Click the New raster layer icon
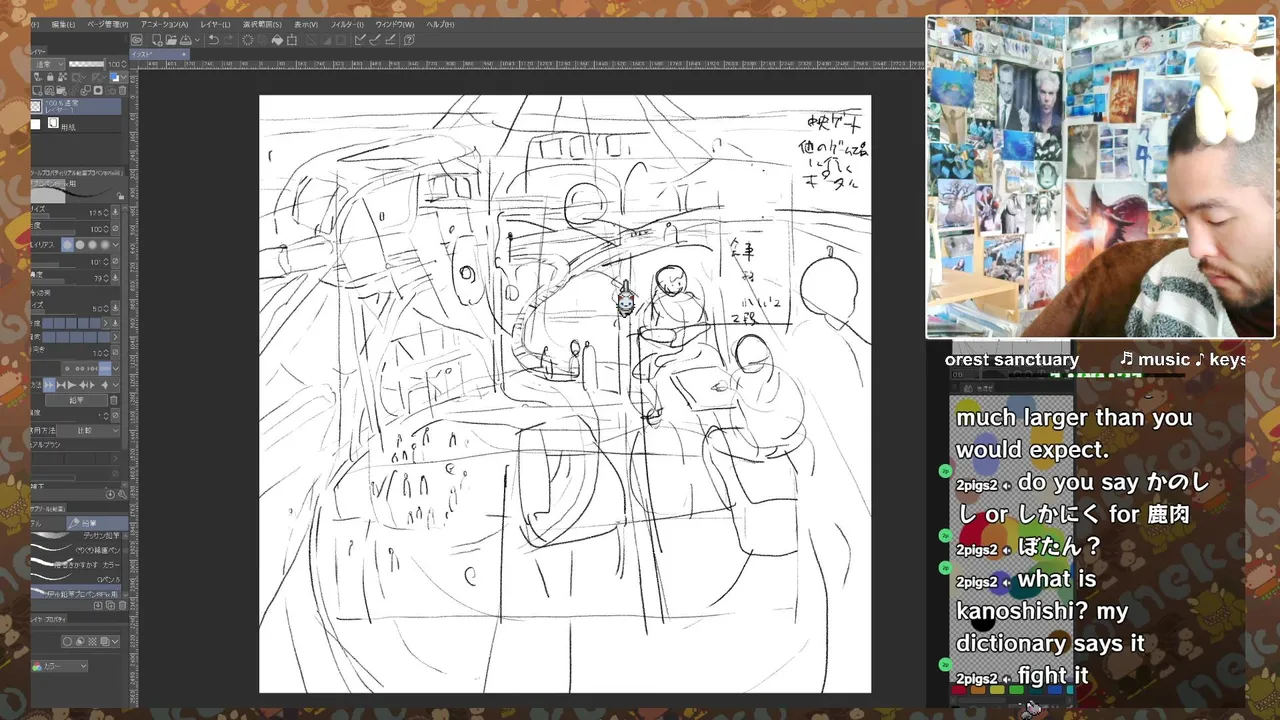The image size is (1280, 720). tap(37, 90)
